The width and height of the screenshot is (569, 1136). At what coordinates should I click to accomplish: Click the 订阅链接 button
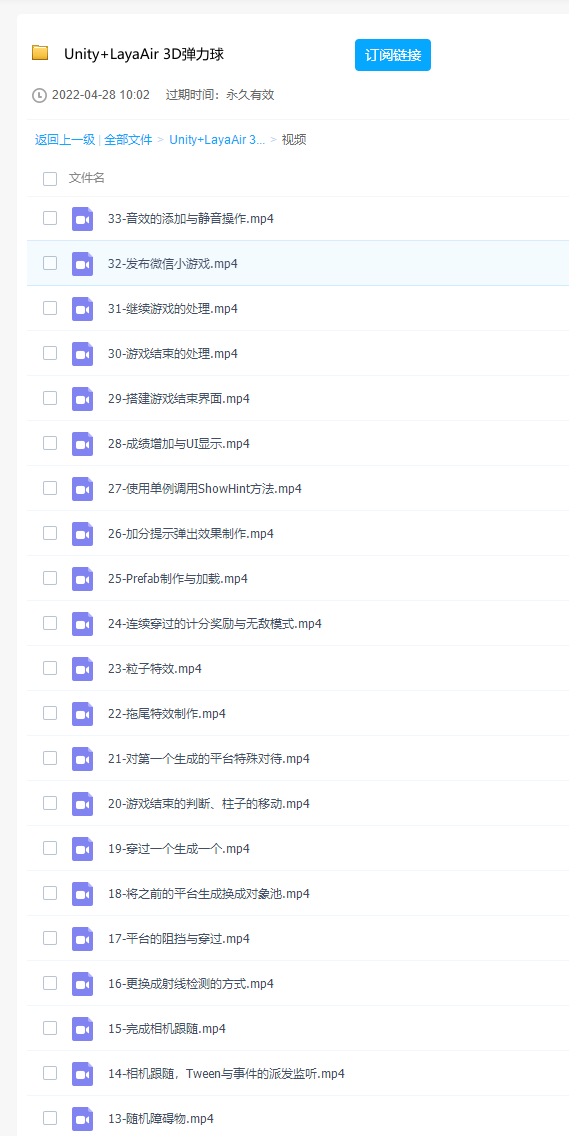pyautogui.click(x=393, y=55)
